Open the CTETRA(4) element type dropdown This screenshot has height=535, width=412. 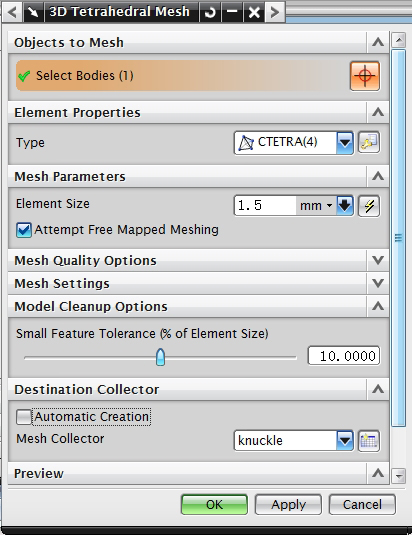coord(345,142)
